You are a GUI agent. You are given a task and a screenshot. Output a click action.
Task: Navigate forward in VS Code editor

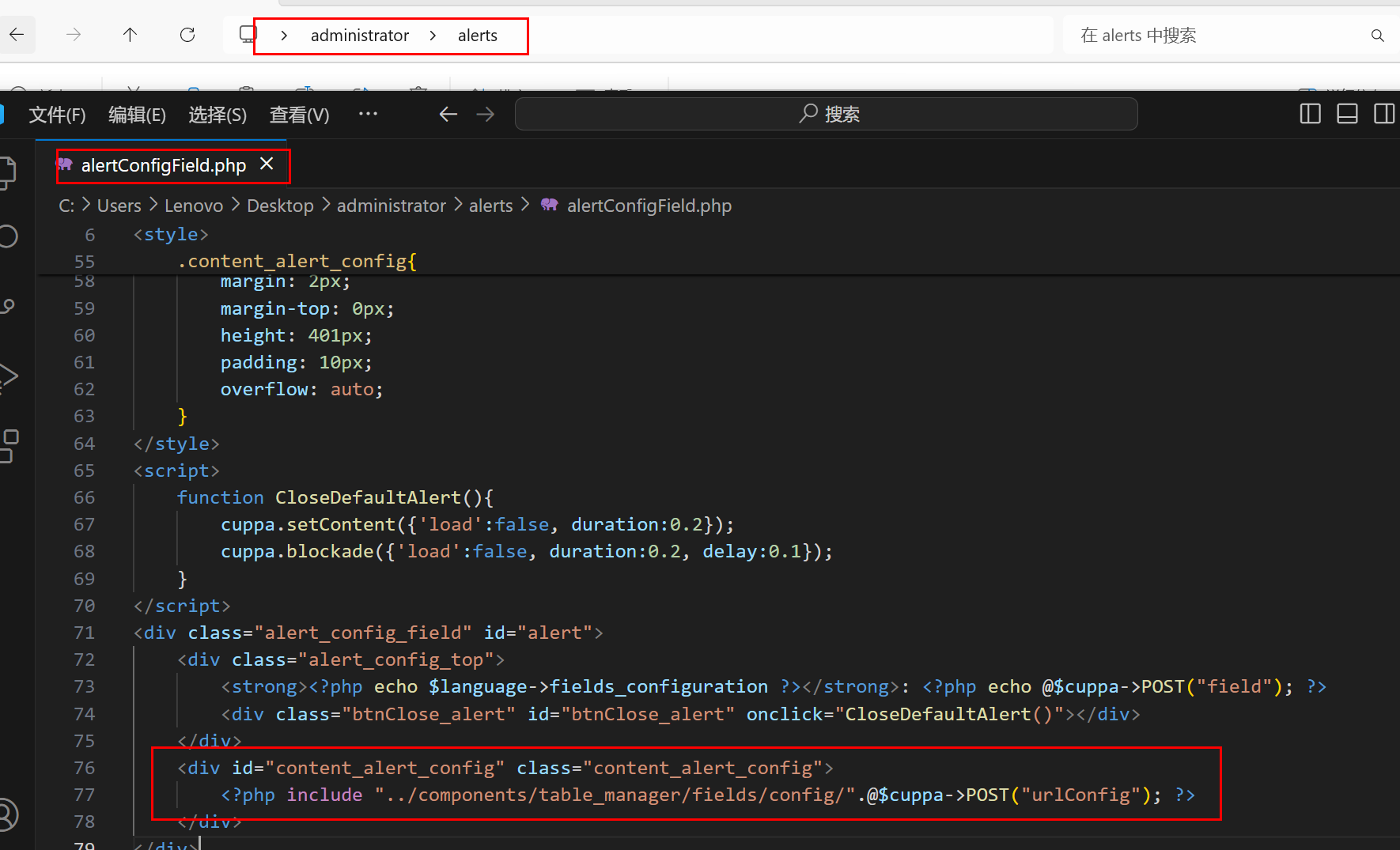(x=486, y=115)
